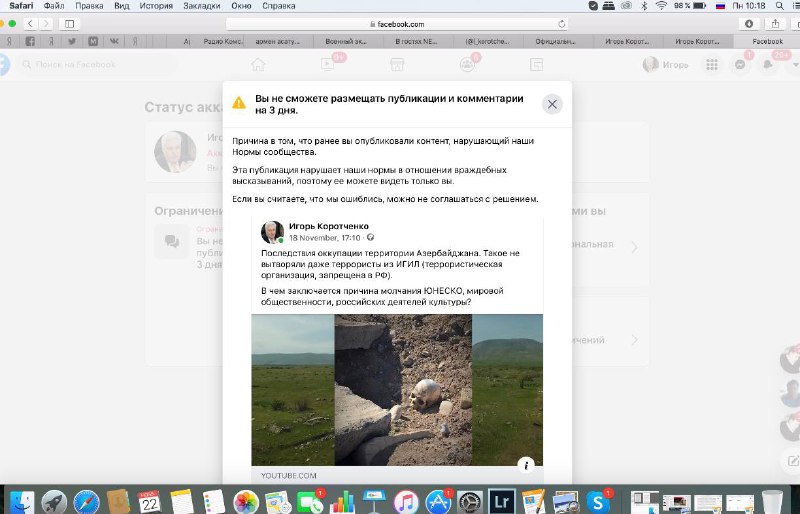This screenshot has height=514, width=800.
Task: Open the Russian flag input source menu
Action: coord(720,6)
